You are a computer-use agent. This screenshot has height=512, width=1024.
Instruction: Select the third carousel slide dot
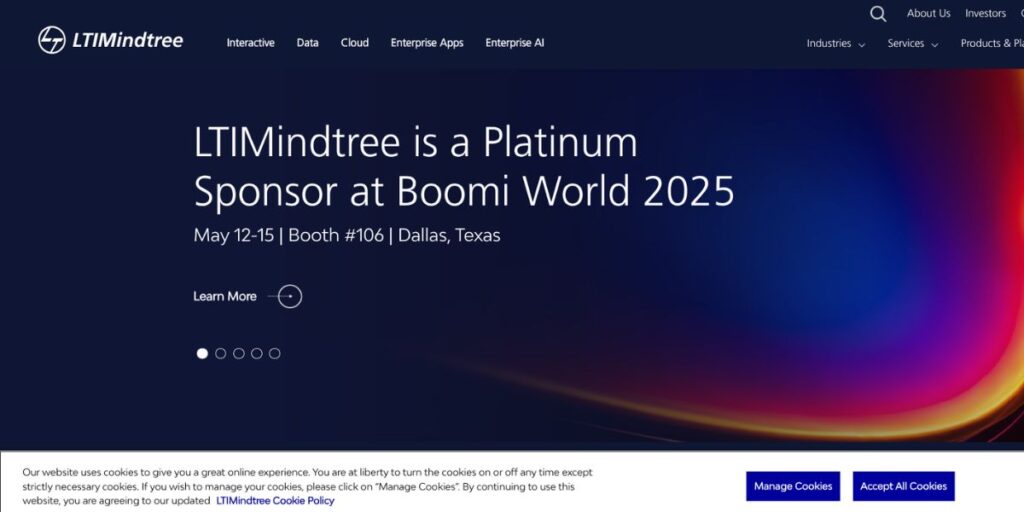239,353
